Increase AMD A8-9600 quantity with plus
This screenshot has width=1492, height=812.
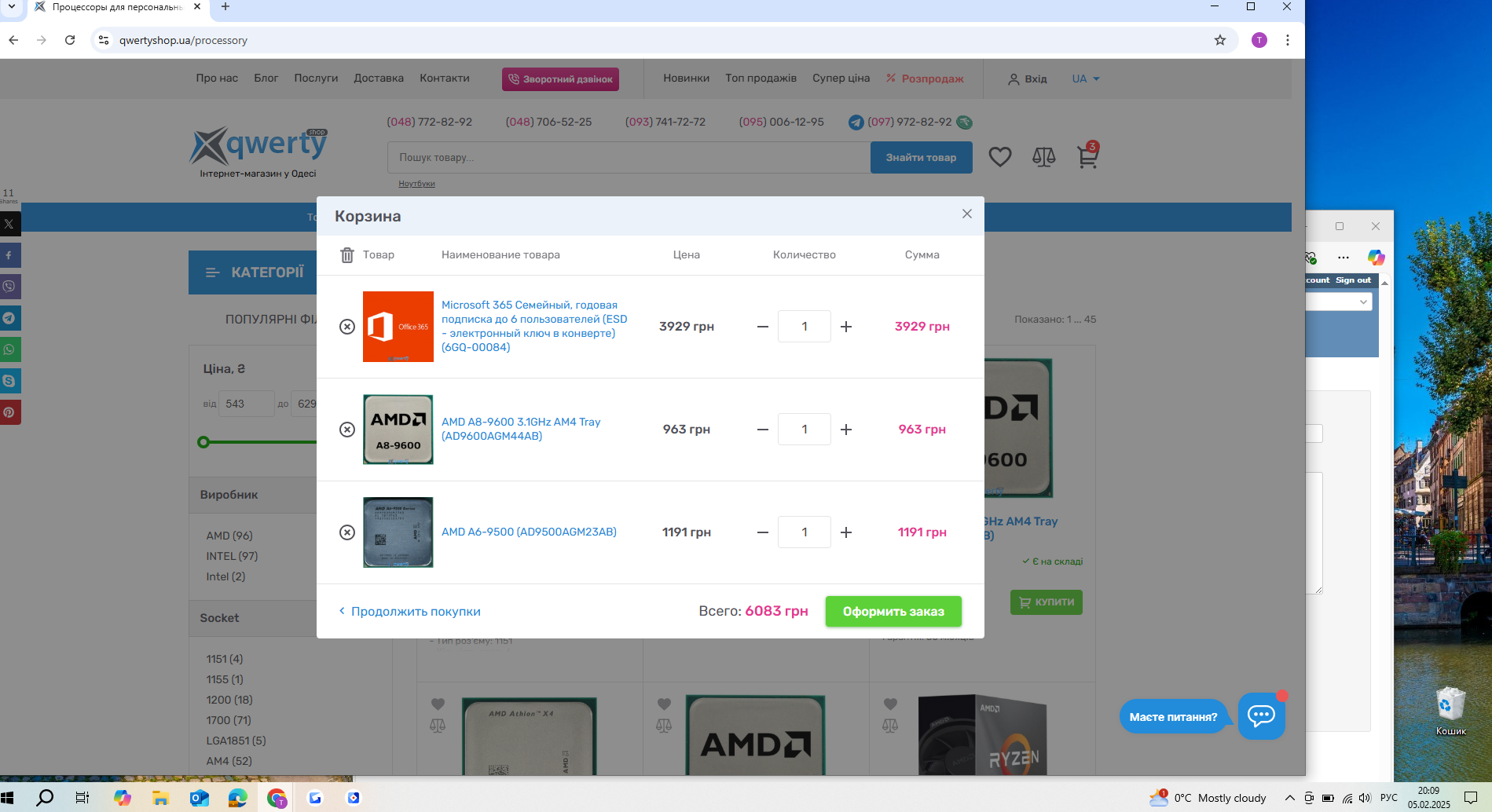click(846, 430)
